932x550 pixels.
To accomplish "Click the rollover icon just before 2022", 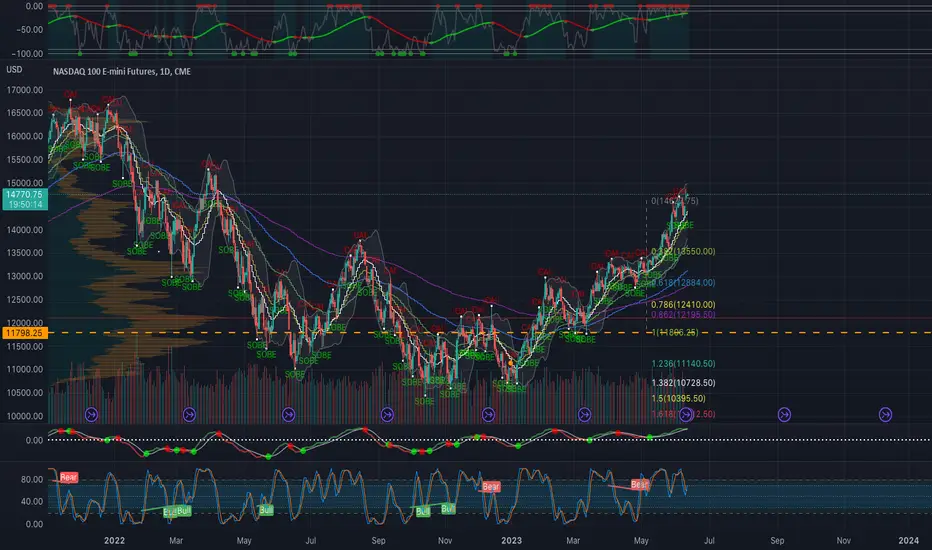I will tap(92, 413).
